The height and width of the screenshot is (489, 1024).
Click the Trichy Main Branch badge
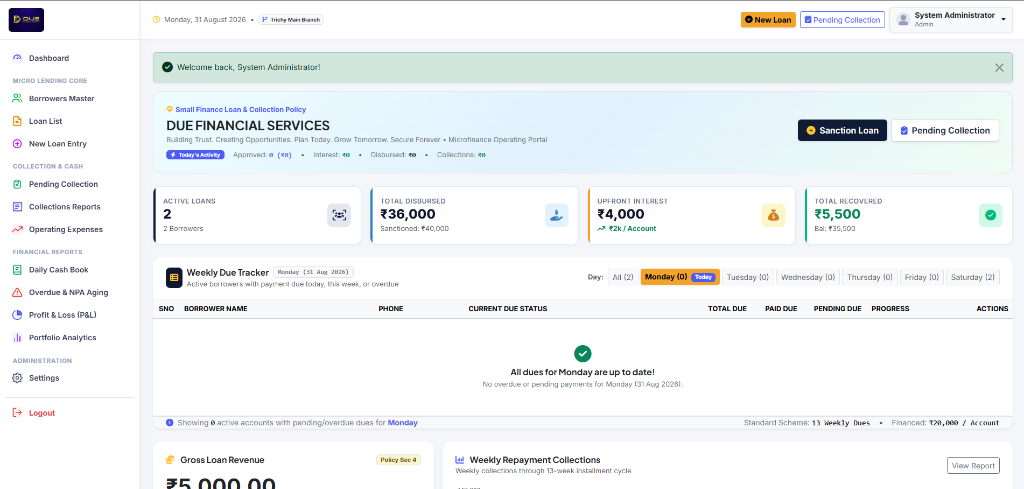tap(291, 20)
